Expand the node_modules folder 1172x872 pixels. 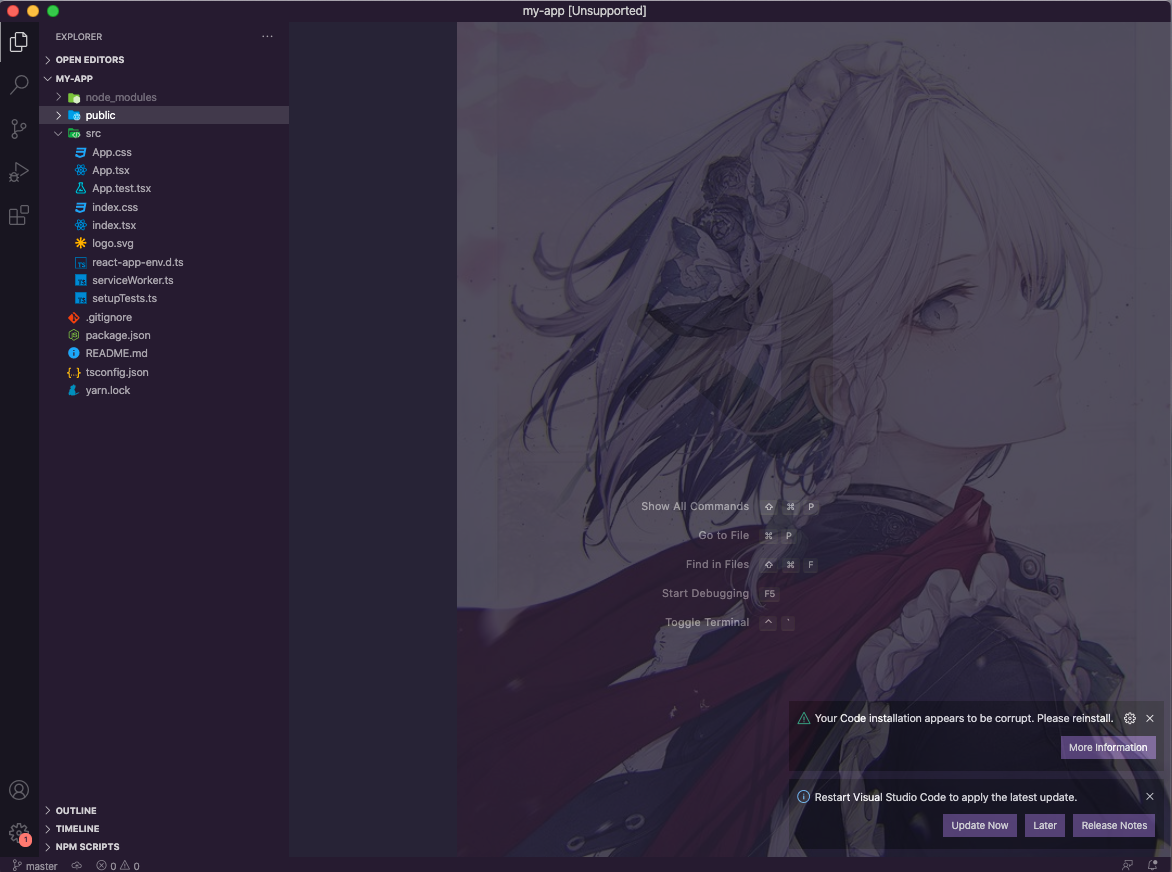(x=164, y=97)
